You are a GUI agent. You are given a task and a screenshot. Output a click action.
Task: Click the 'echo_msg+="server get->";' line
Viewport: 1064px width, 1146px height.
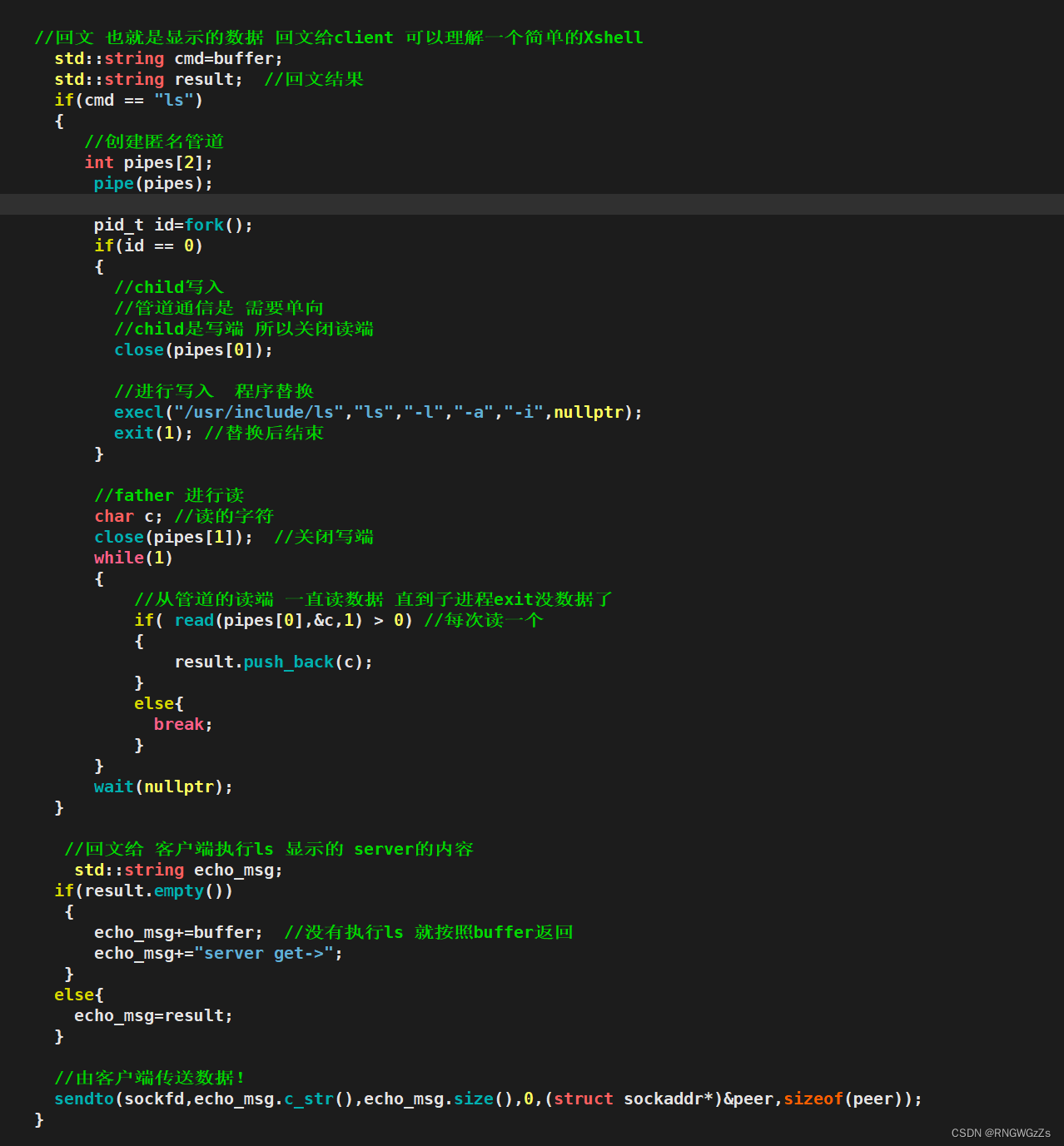[218, 953]
